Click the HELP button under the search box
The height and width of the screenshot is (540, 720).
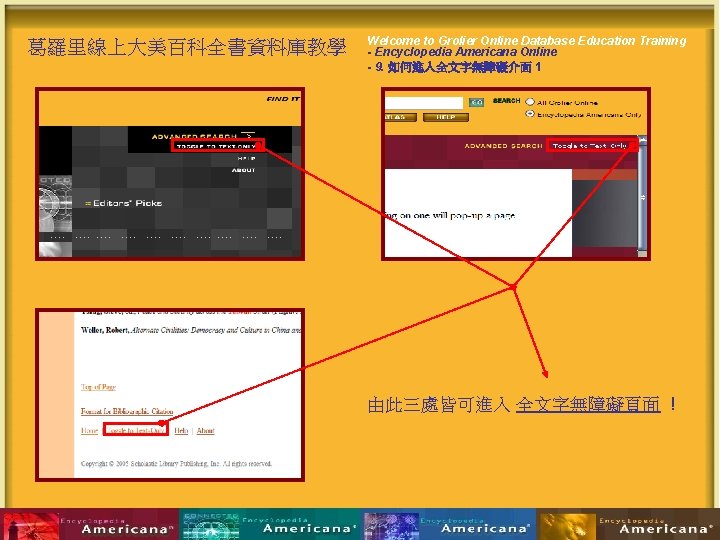445,117
